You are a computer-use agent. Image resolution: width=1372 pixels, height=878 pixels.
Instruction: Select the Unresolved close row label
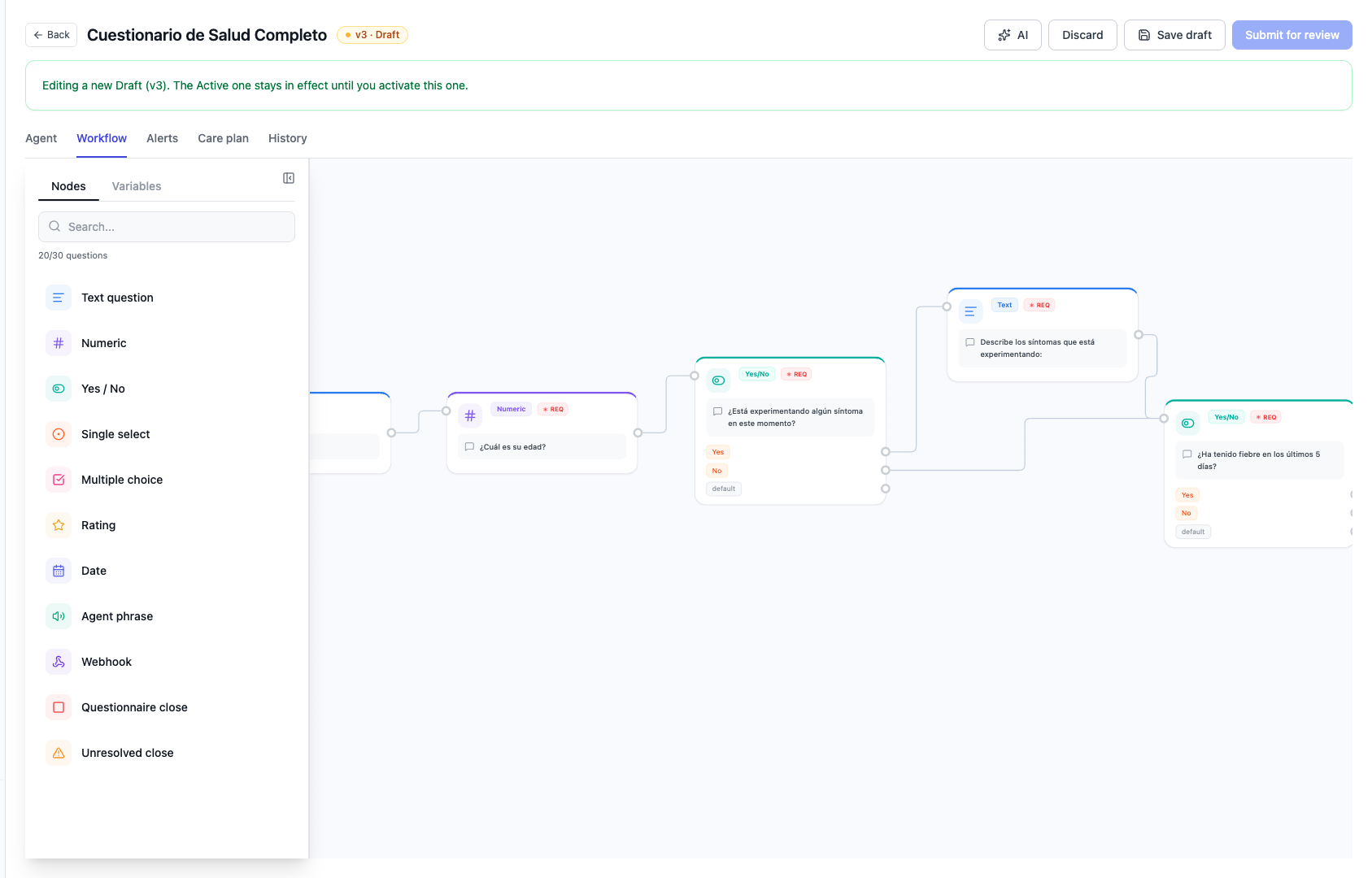click(128, 753)
